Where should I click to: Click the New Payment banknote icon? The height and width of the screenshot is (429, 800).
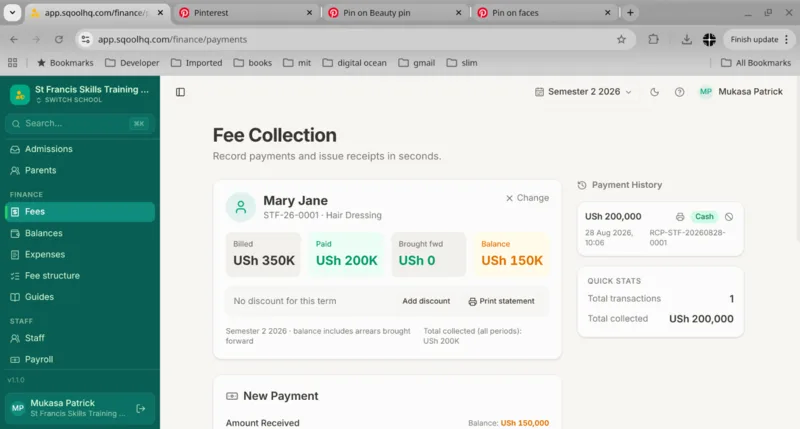[232, 396]
